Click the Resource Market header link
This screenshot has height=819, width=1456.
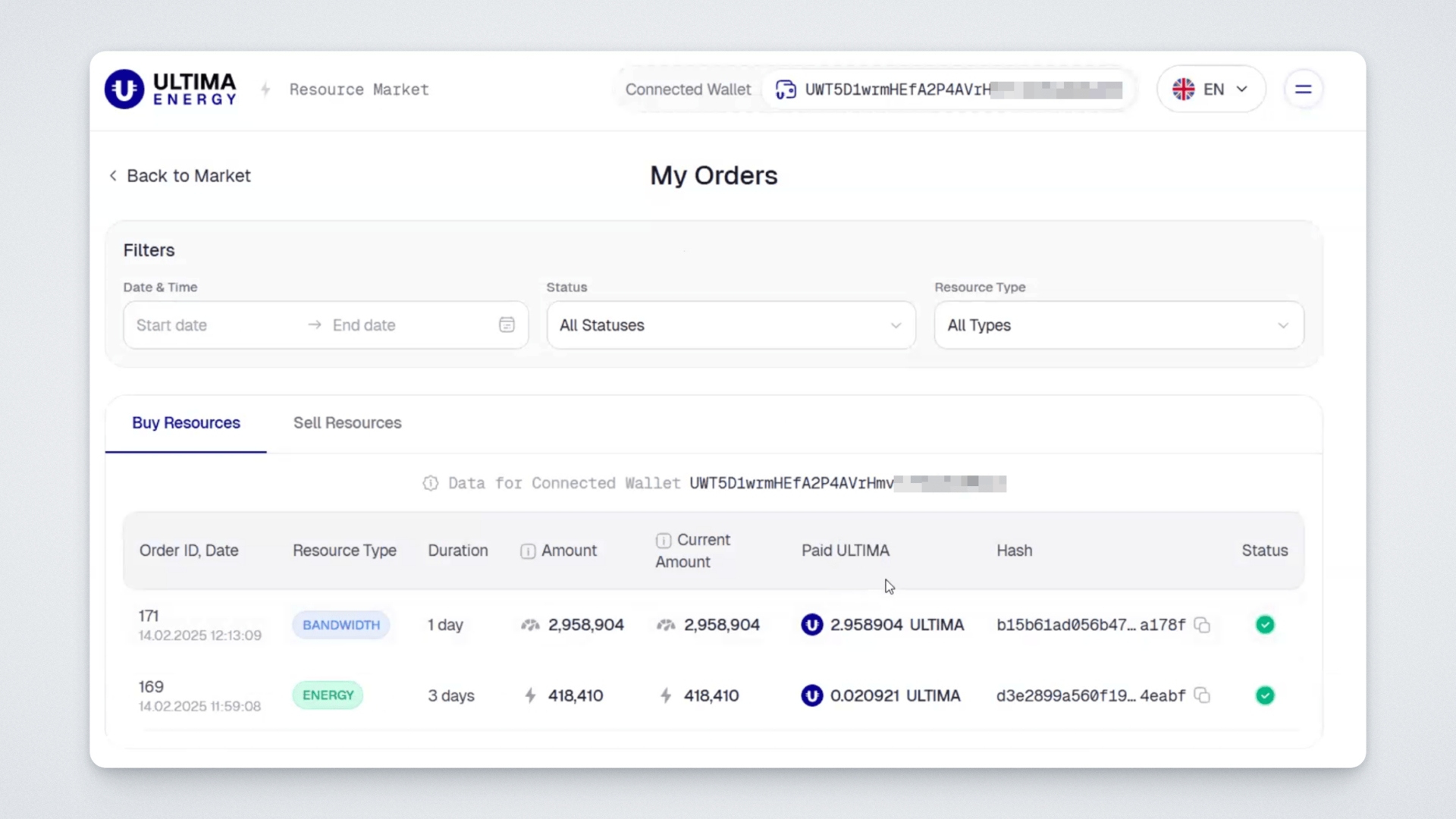[x=359, y=89]
